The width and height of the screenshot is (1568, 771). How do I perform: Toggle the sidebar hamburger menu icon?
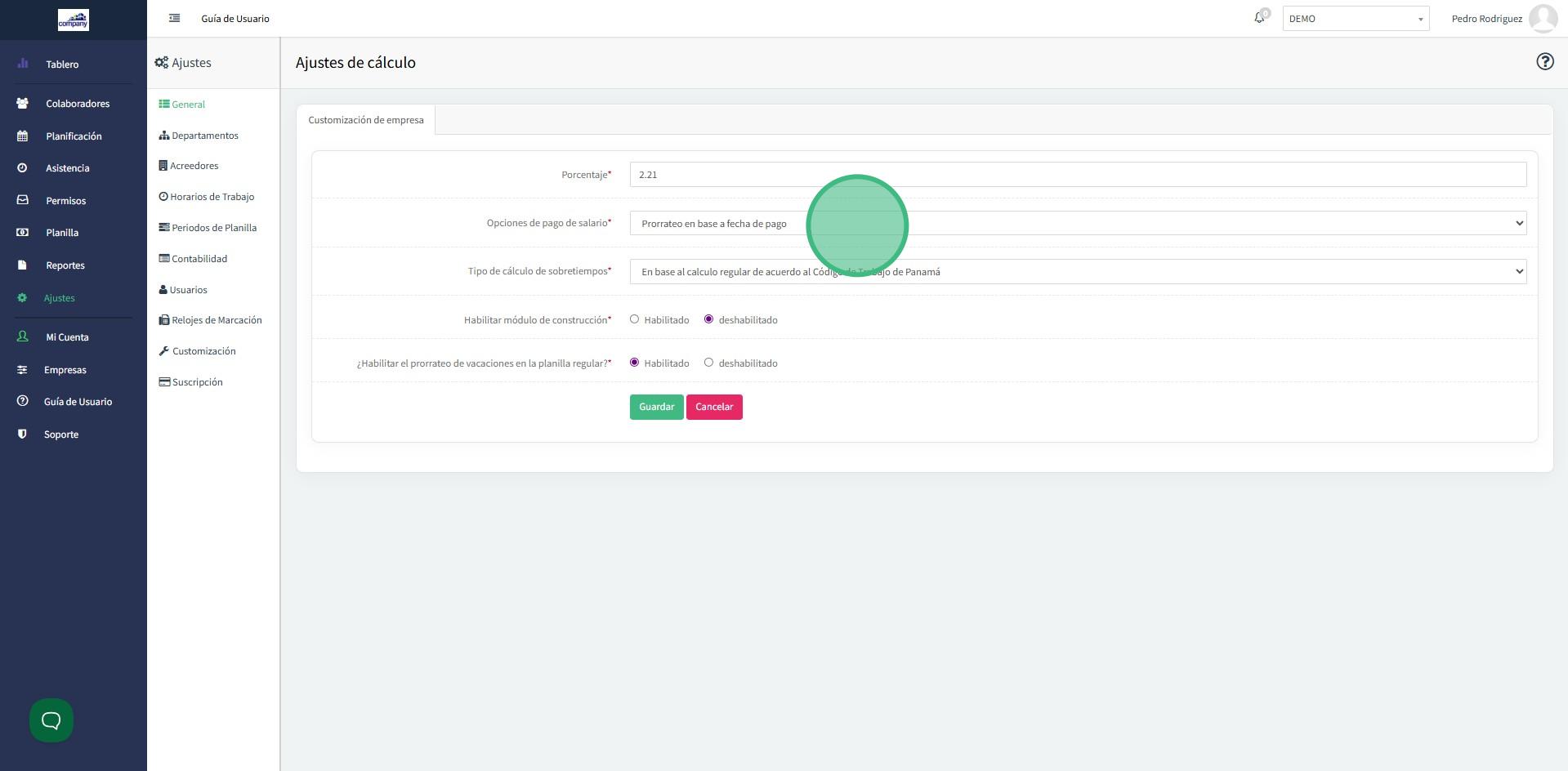click(174, 18)
